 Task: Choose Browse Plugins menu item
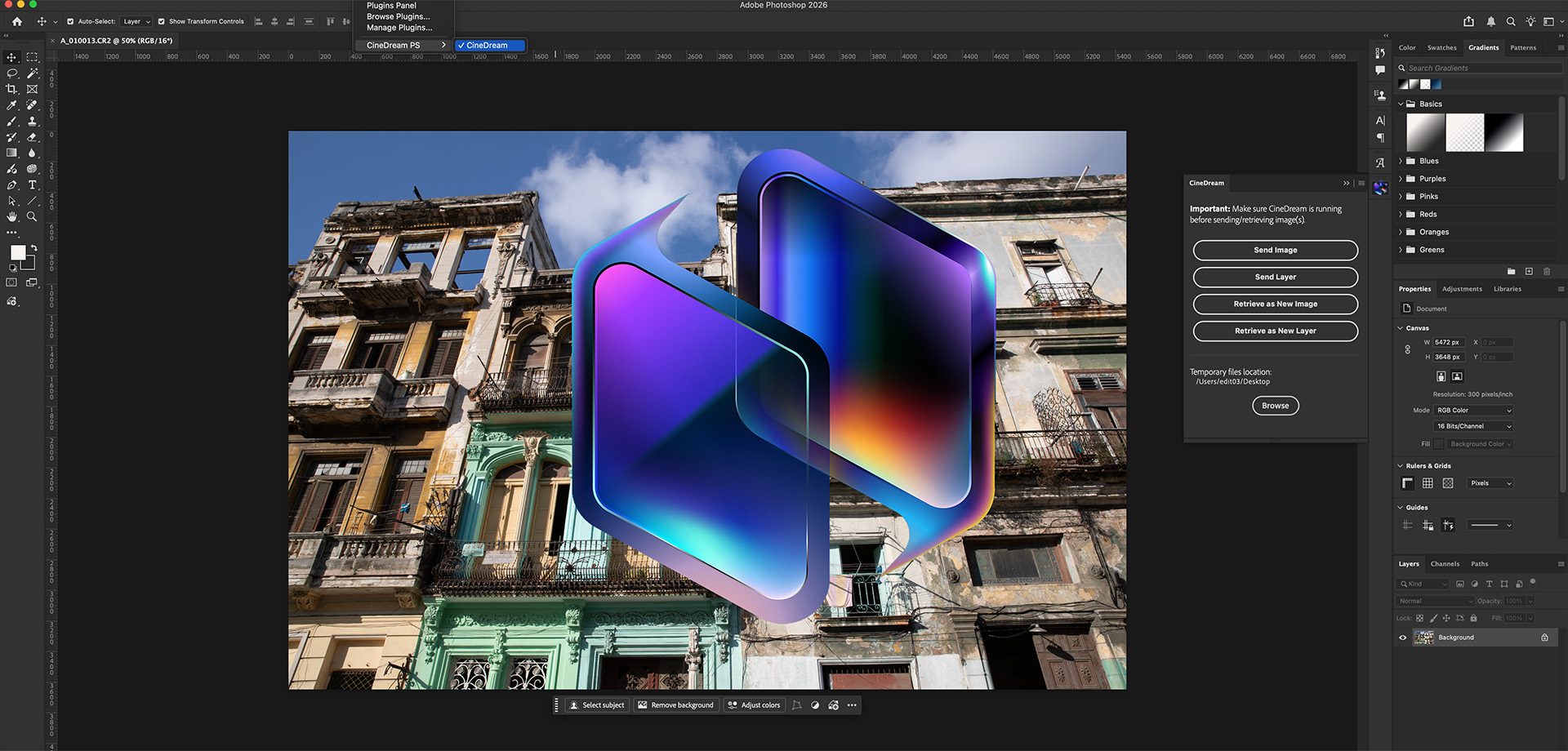[399, 16]
